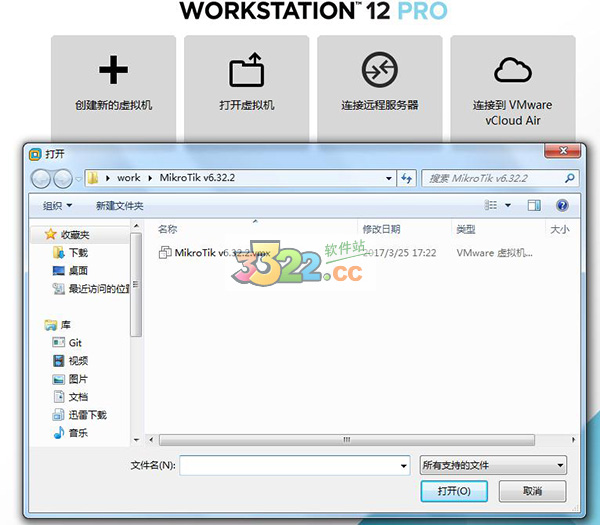Select the MikroTik v6.32.2.vmx file icon
The height and width of the screenshot is (525, 600).
[x=165, y=253]
